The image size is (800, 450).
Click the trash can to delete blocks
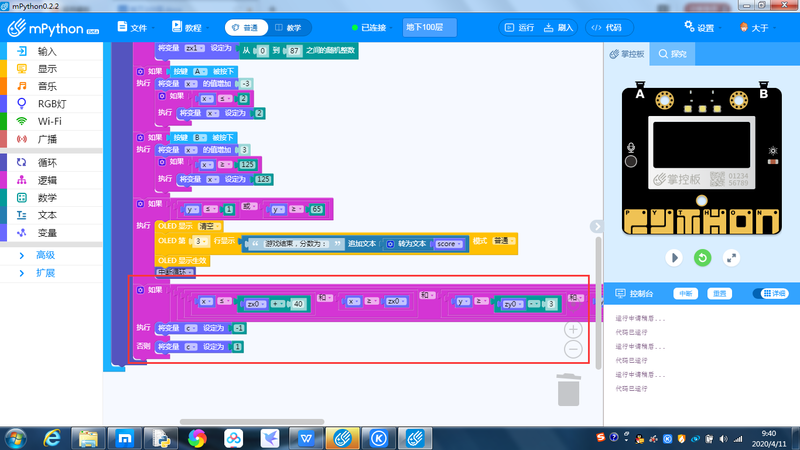[x=567, y=389]
